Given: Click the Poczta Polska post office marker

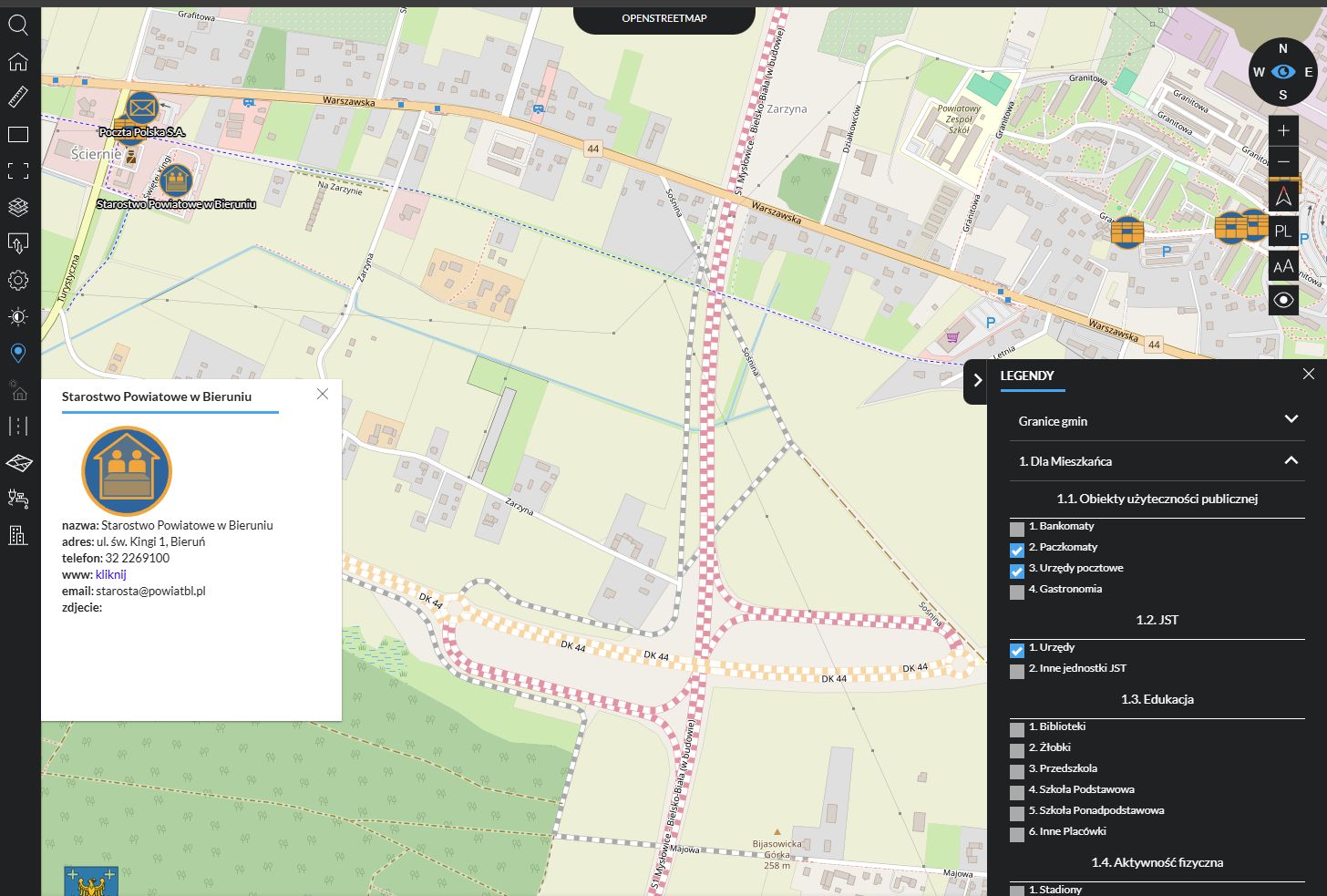Looking at the screenshot, I should pyautogui.click(x=142, y=108).
